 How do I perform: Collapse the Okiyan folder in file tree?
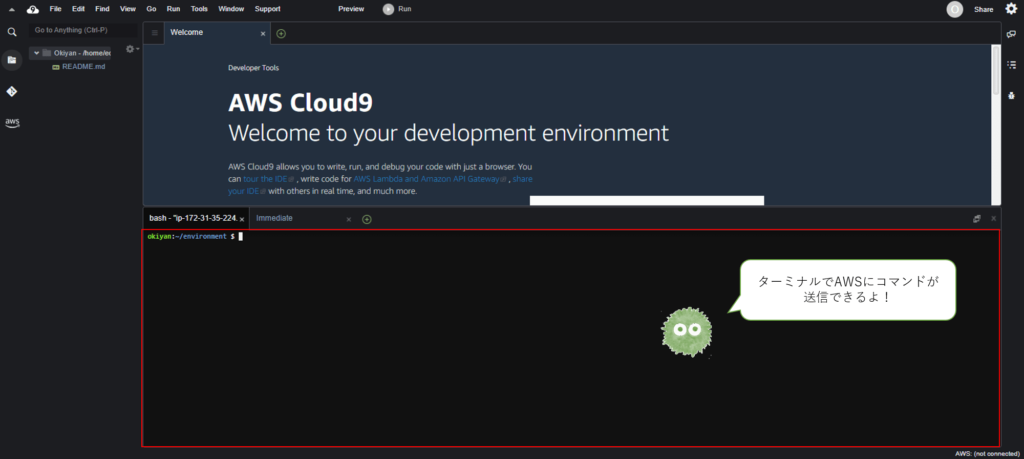click(36, 53)
